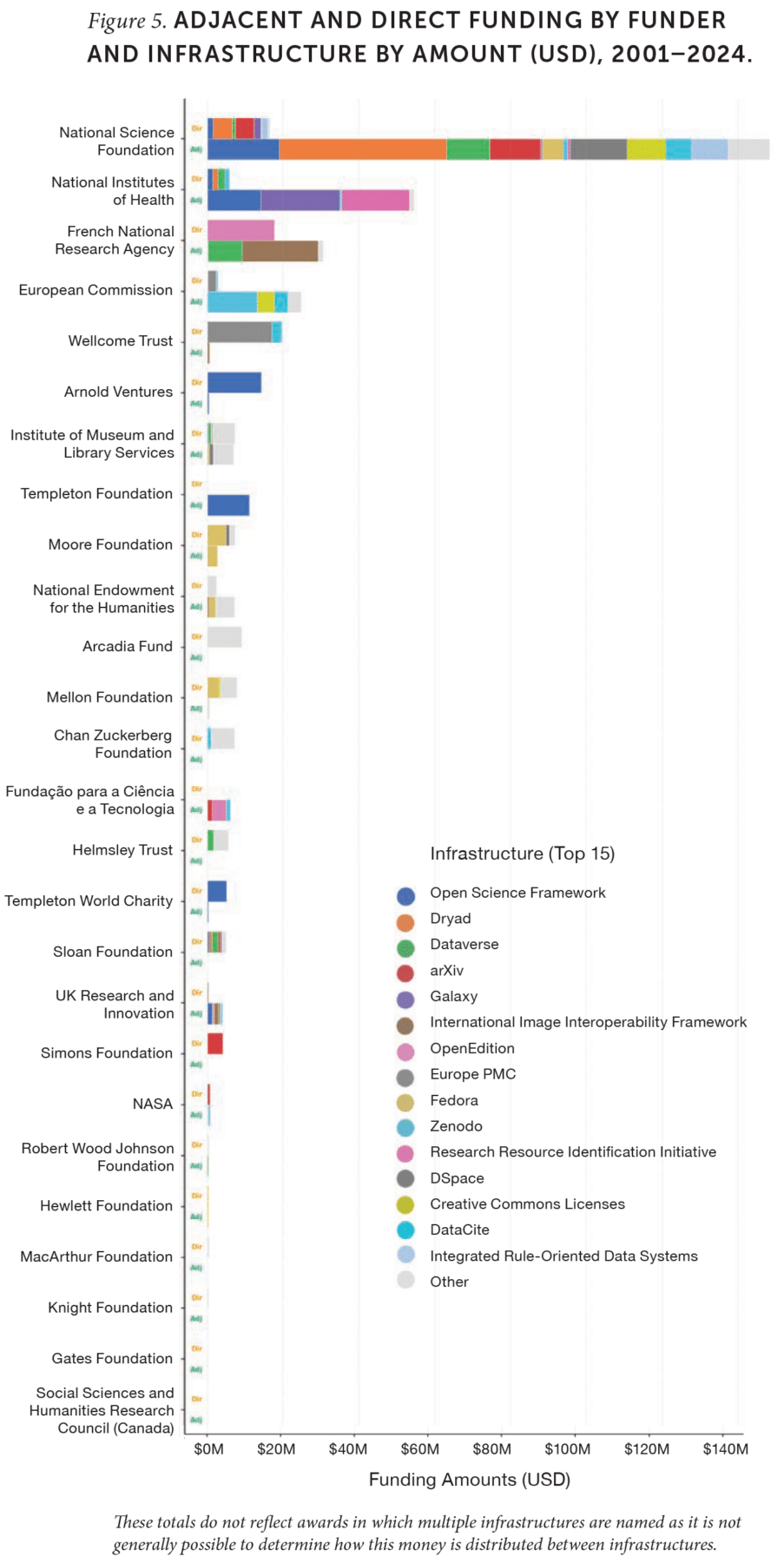The image size is (784, 1563).
Task: Click the 'MacArthur Foundation' funder label
Action: click(96, 1256)
